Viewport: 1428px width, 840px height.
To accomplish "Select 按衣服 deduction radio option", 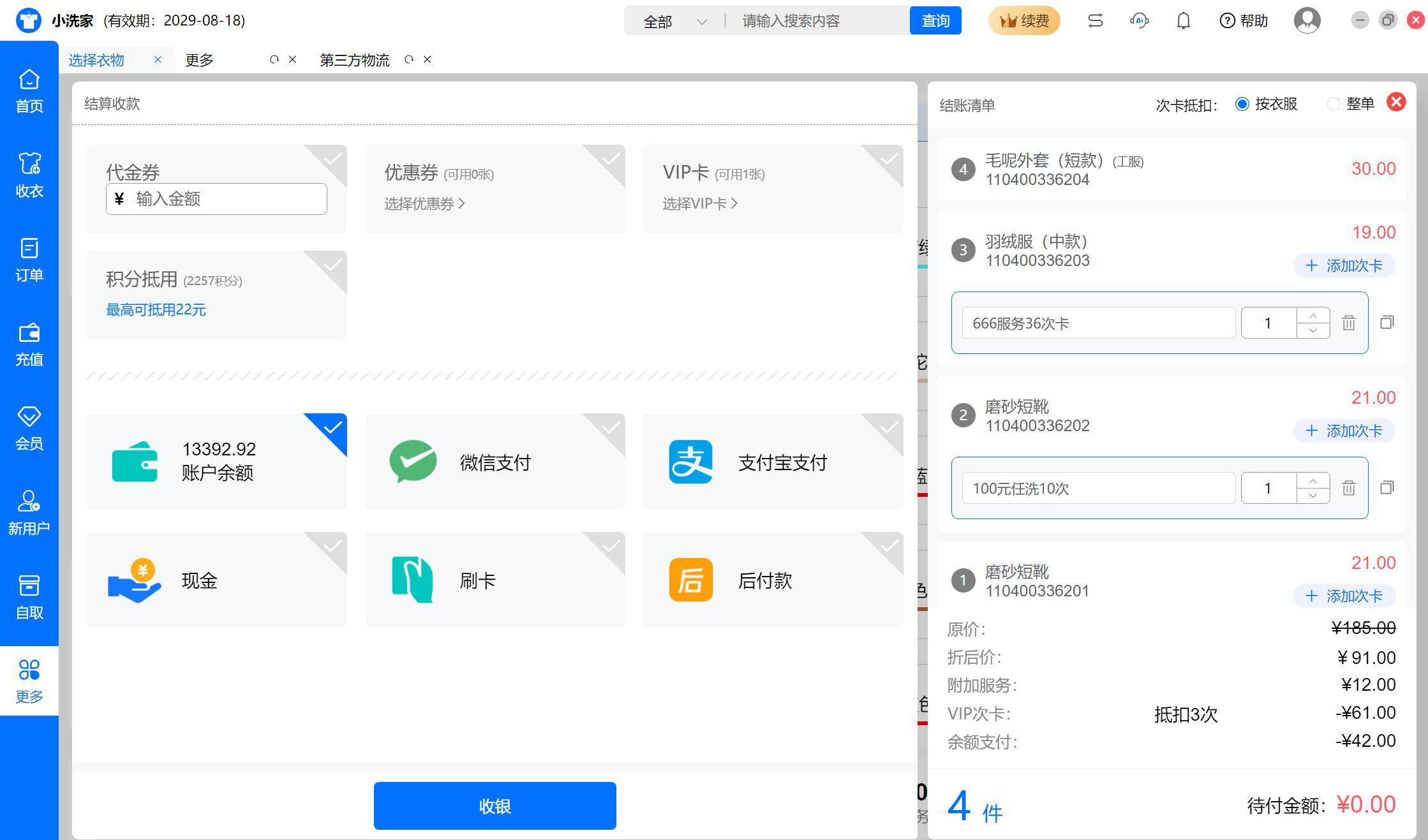I will point(1242,104).
